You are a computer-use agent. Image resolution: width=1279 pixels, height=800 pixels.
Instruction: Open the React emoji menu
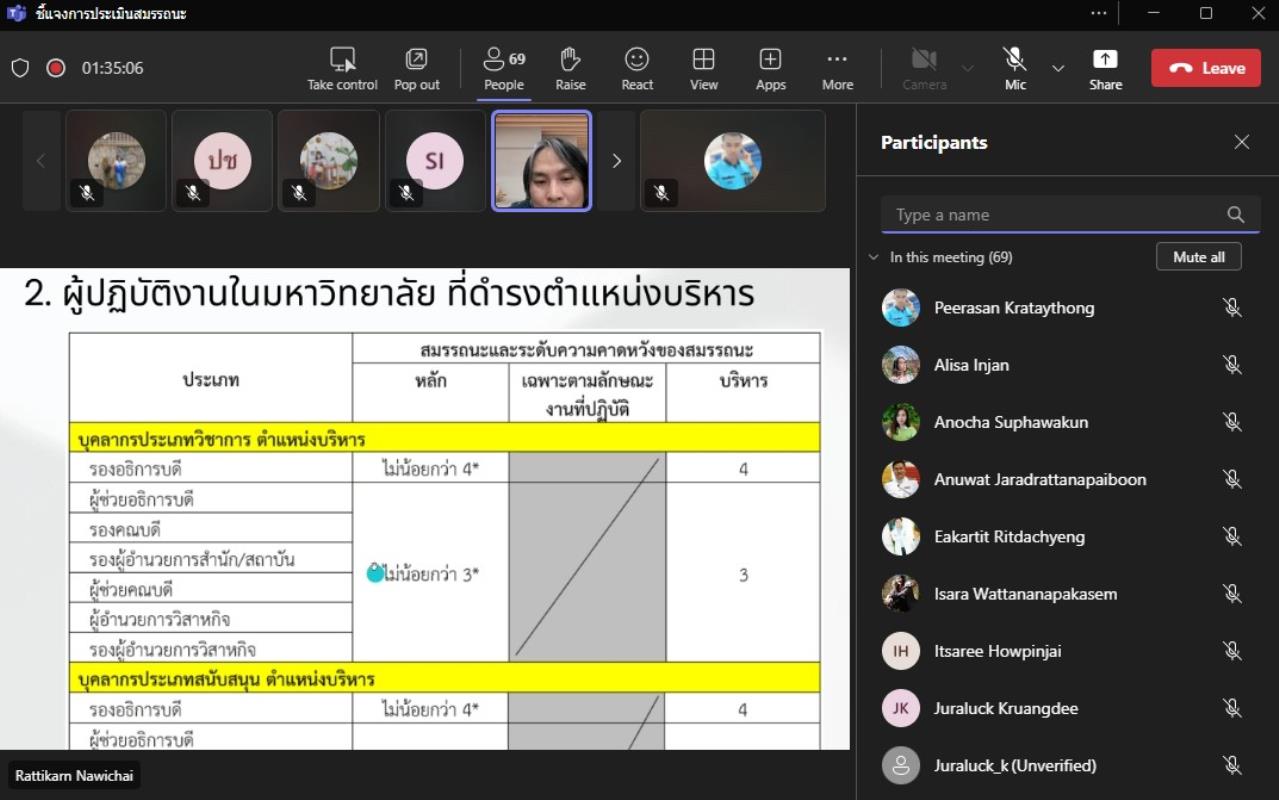[637, 59]
